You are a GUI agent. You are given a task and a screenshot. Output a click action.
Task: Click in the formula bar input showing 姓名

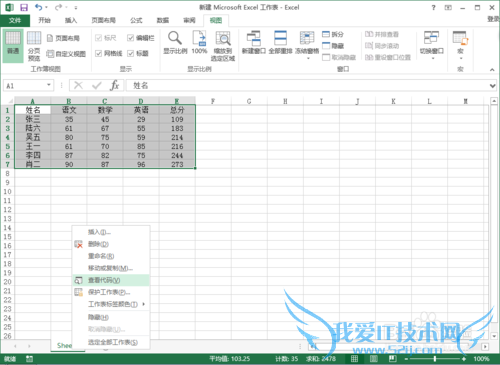click(x=307, y=86)
